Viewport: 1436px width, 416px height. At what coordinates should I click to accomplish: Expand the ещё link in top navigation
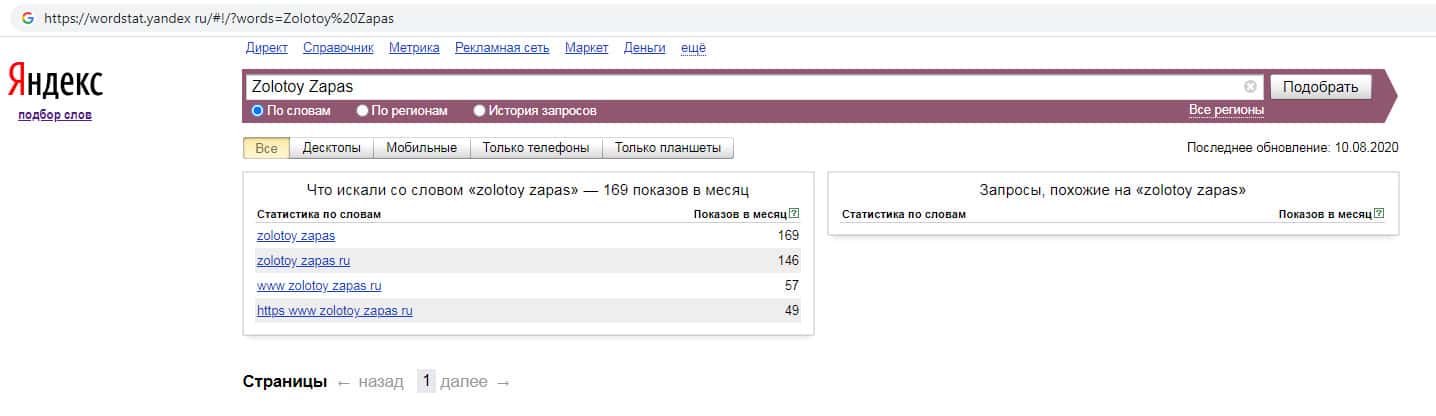(693, 48)
